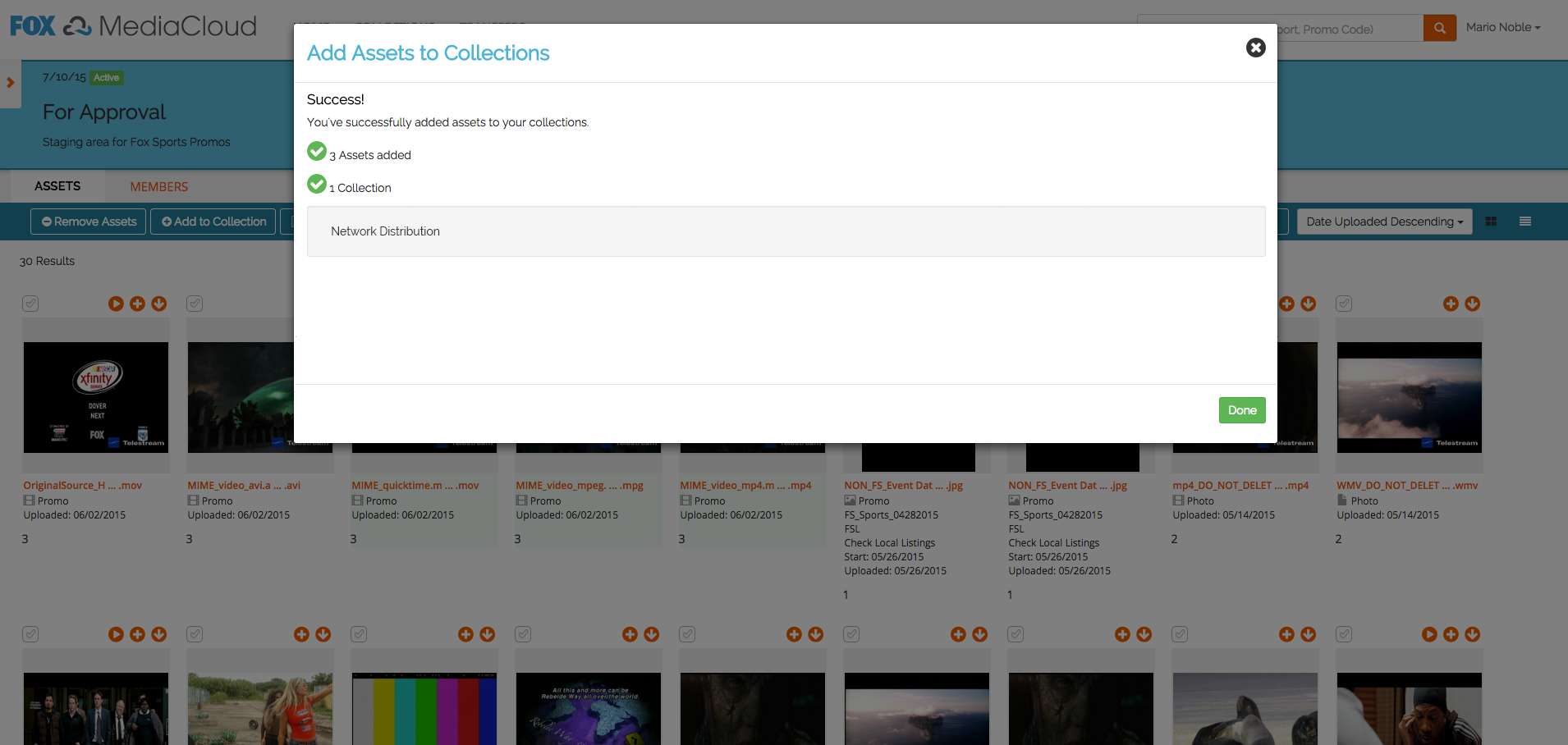Expand the left sidebar chevron arrow

point(11,83)
